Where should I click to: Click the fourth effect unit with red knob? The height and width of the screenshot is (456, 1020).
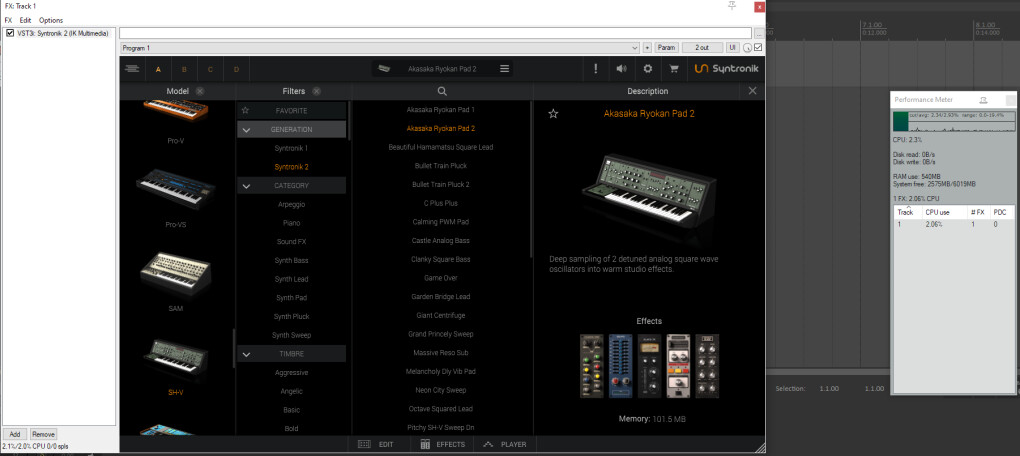click(678, 366)
